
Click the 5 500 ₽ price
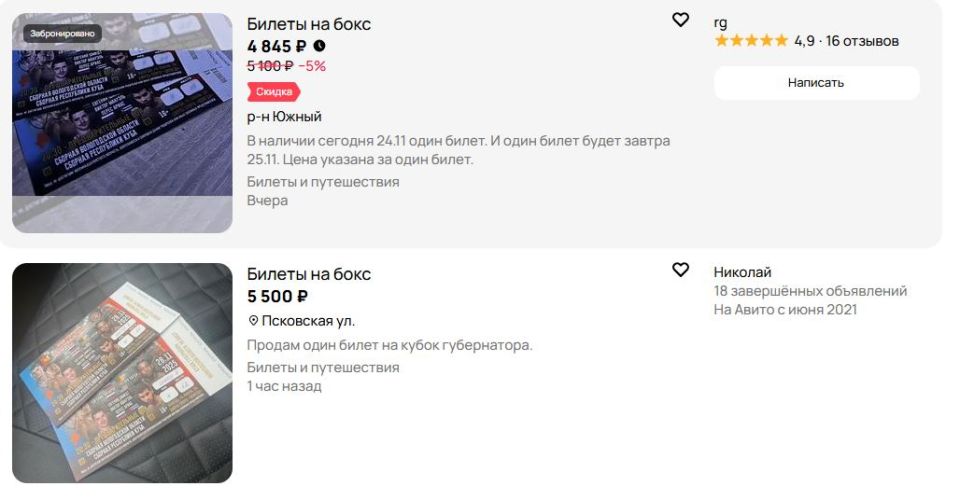pyautogui.click(x=277, y=296)
